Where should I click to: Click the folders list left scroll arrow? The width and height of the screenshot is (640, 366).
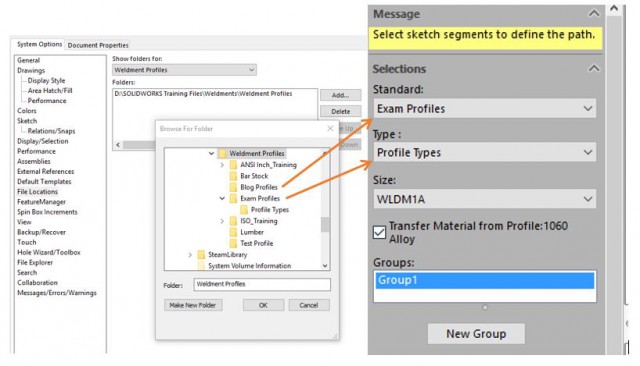pyautogui.click(x=118, y=145)
